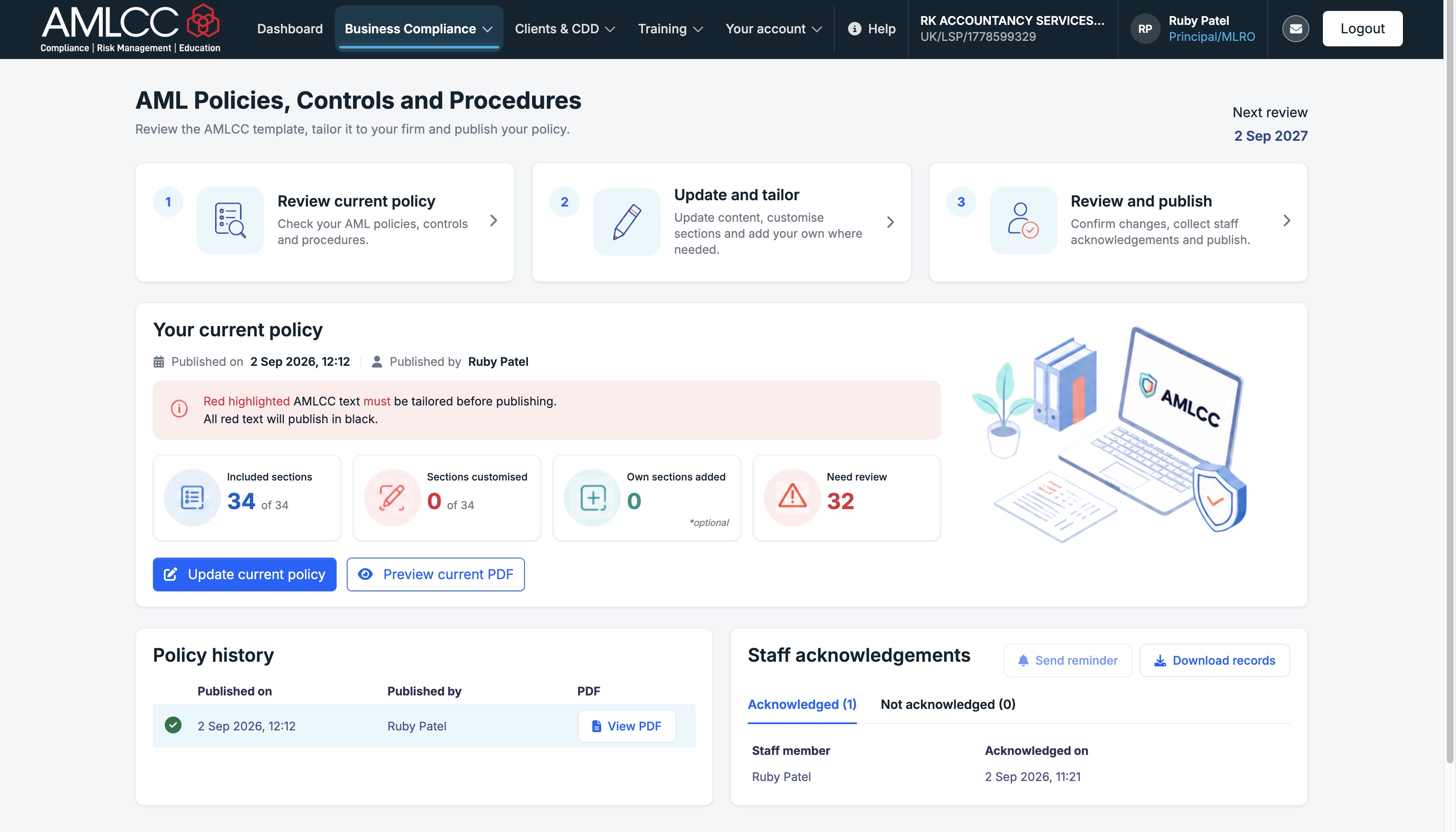This screenshot has height=832, width=1456.
Task: Open the mail envelope icon
Action: point(1295,29)
